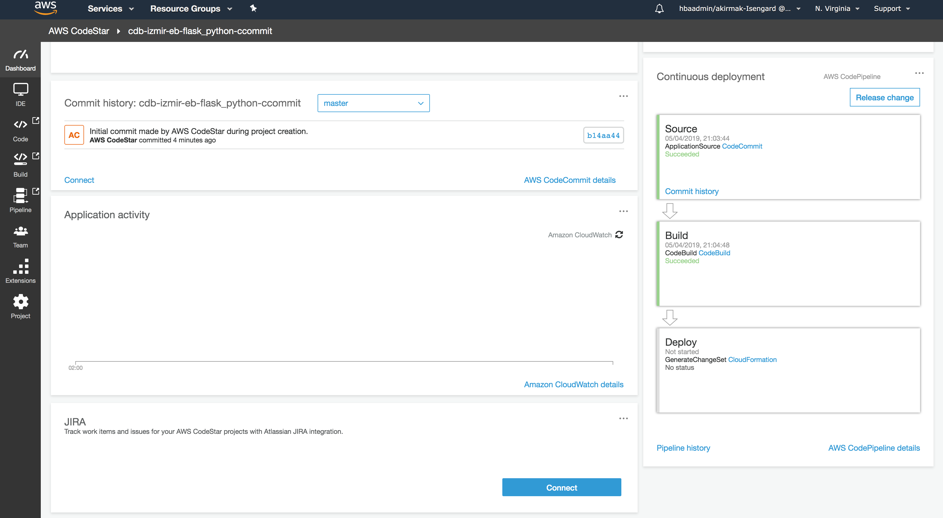The image size is (943, 518).
Task: Open the IDE sidebar icon
Action: [x=20, y=95]
